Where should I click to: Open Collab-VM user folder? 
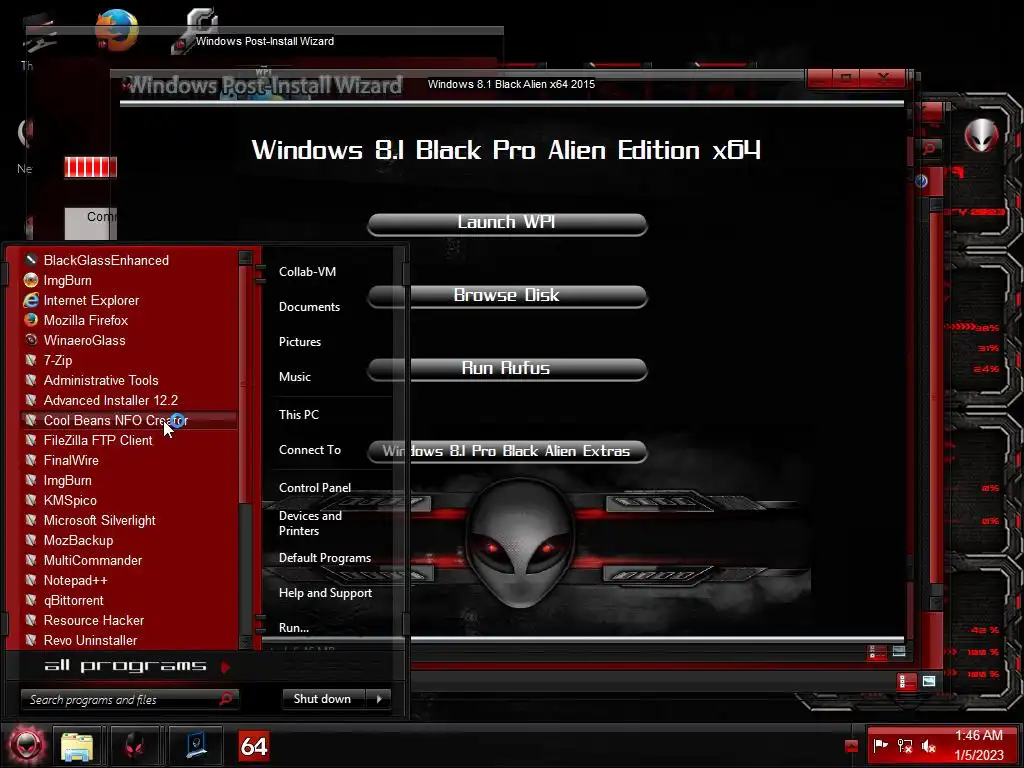tap(307, 272)
